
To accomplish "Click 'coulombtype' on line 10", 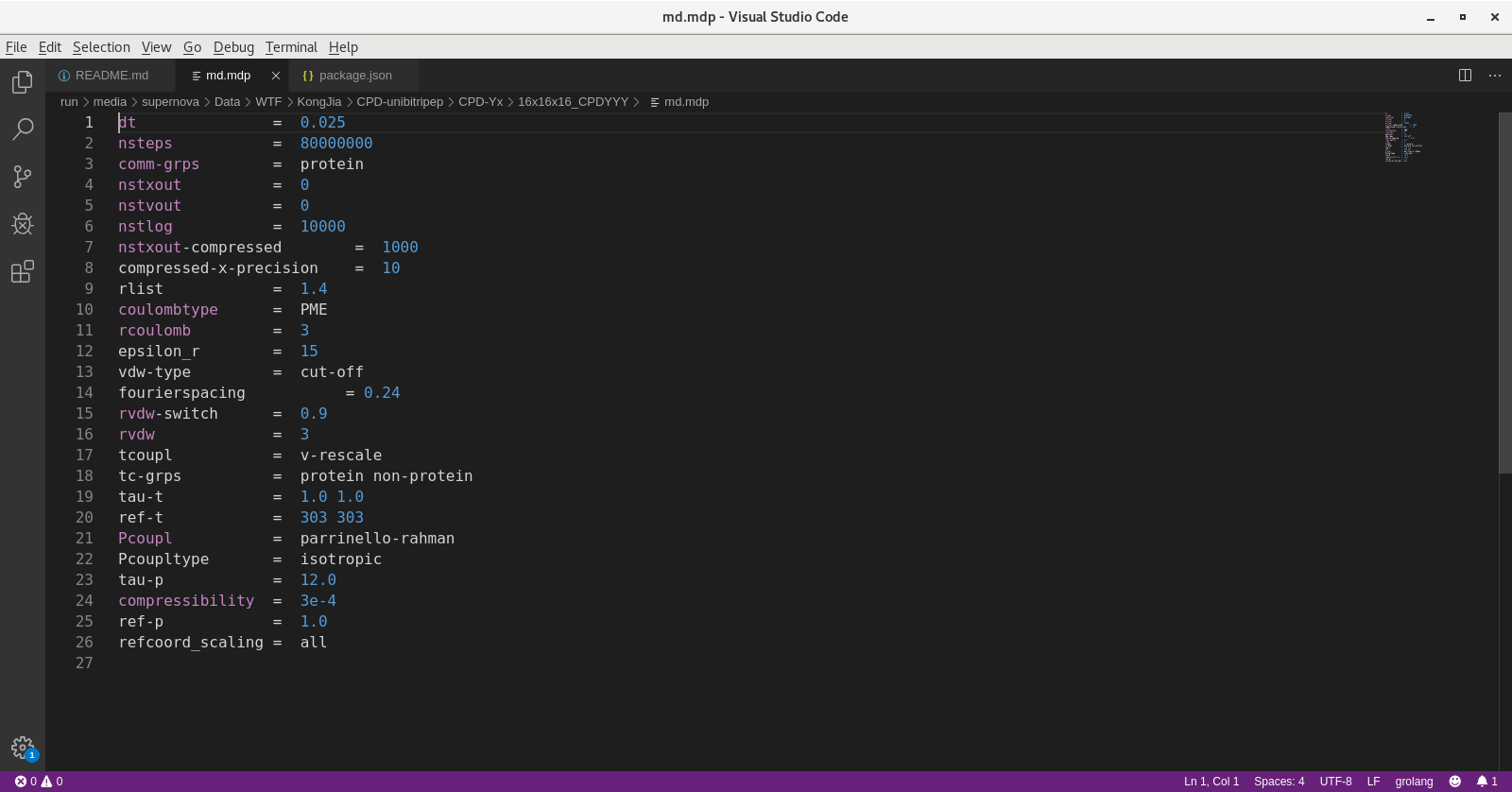I will click(168, 310).
